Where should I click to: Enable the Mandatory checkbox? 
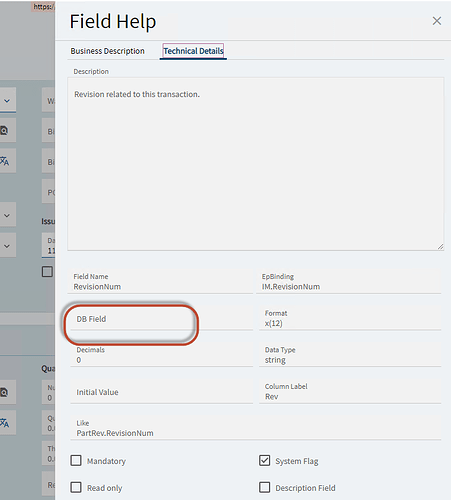pyautogui.click(x=76, y=461)
